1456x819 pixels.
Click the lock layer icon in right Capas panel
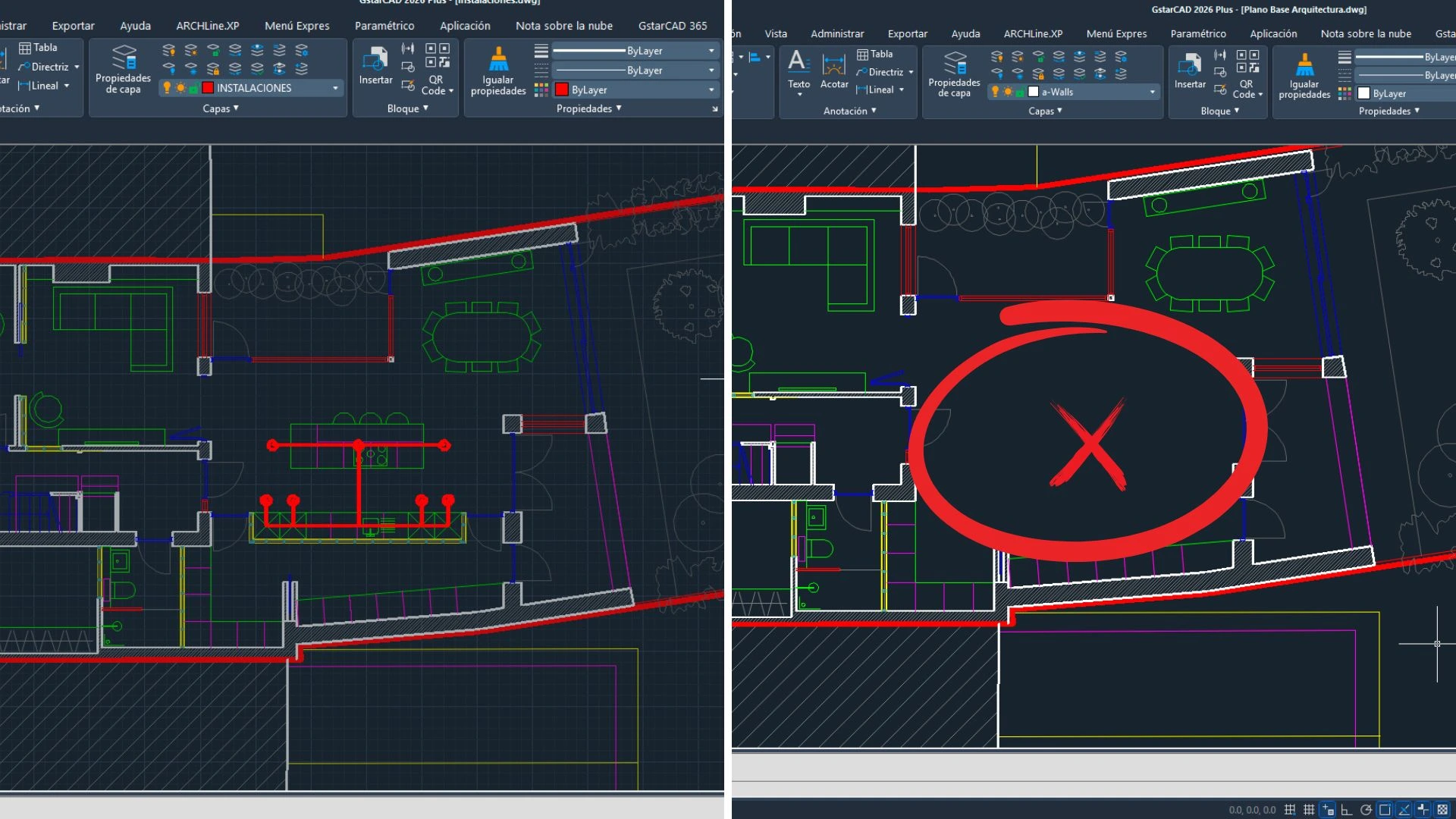click(x=1038, y=74)
